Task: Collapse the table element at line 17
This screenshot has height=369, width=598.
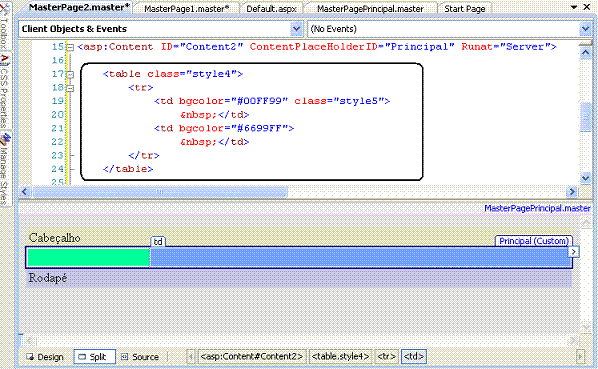Action: coord(70,75)
